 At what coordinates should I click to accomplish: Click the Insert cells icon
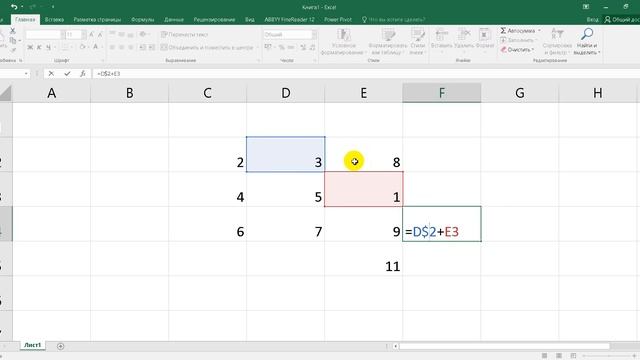click(x=441, y=35)
